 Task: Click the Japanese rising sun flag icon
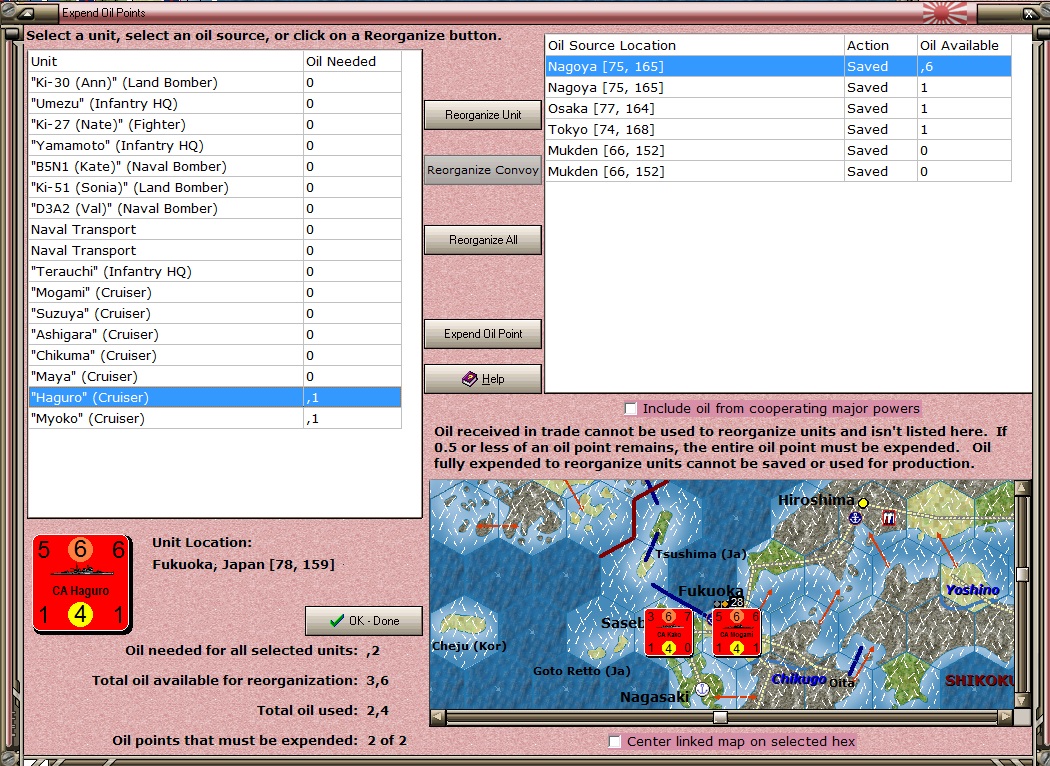tap(945, 12)
